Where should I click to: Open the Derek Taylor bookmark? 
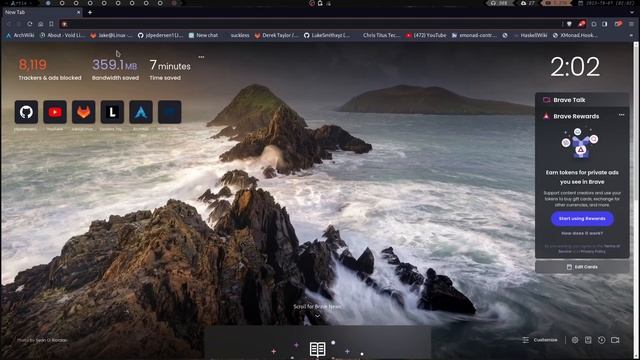(x=276, y=36)
